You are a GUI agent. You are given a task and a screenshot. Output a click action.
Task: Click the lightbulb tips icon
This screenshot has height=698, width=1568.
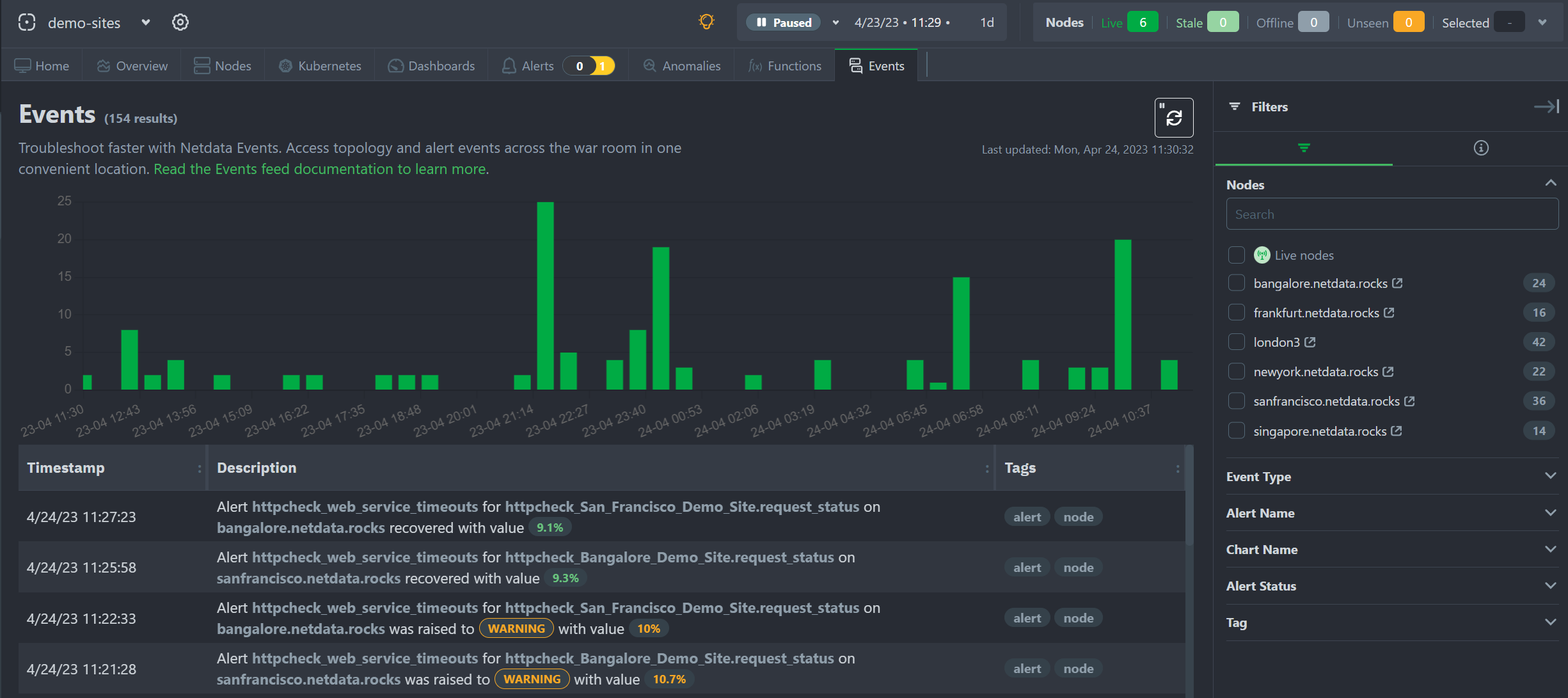click(x=706, y=22)
